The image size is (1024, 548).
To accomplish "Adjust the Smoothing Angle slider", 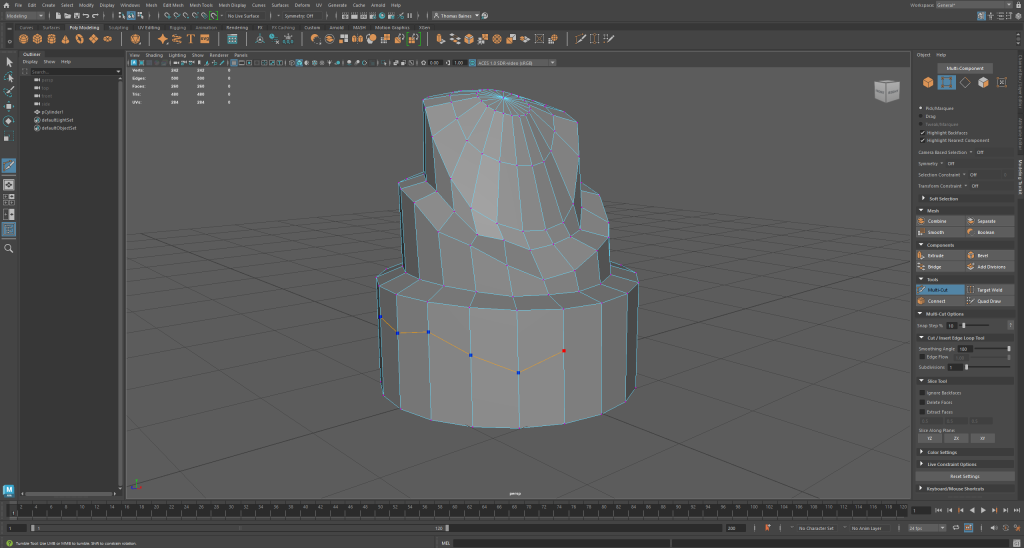I will pyautogui.click(x=1007, y=349).
